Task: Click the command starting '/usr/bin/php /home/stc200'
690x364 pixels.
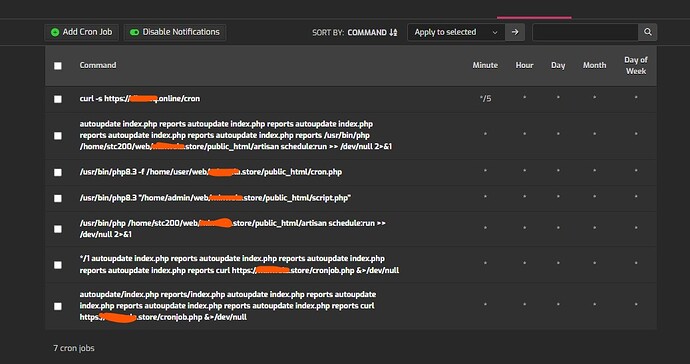Action: coord(232,228)
